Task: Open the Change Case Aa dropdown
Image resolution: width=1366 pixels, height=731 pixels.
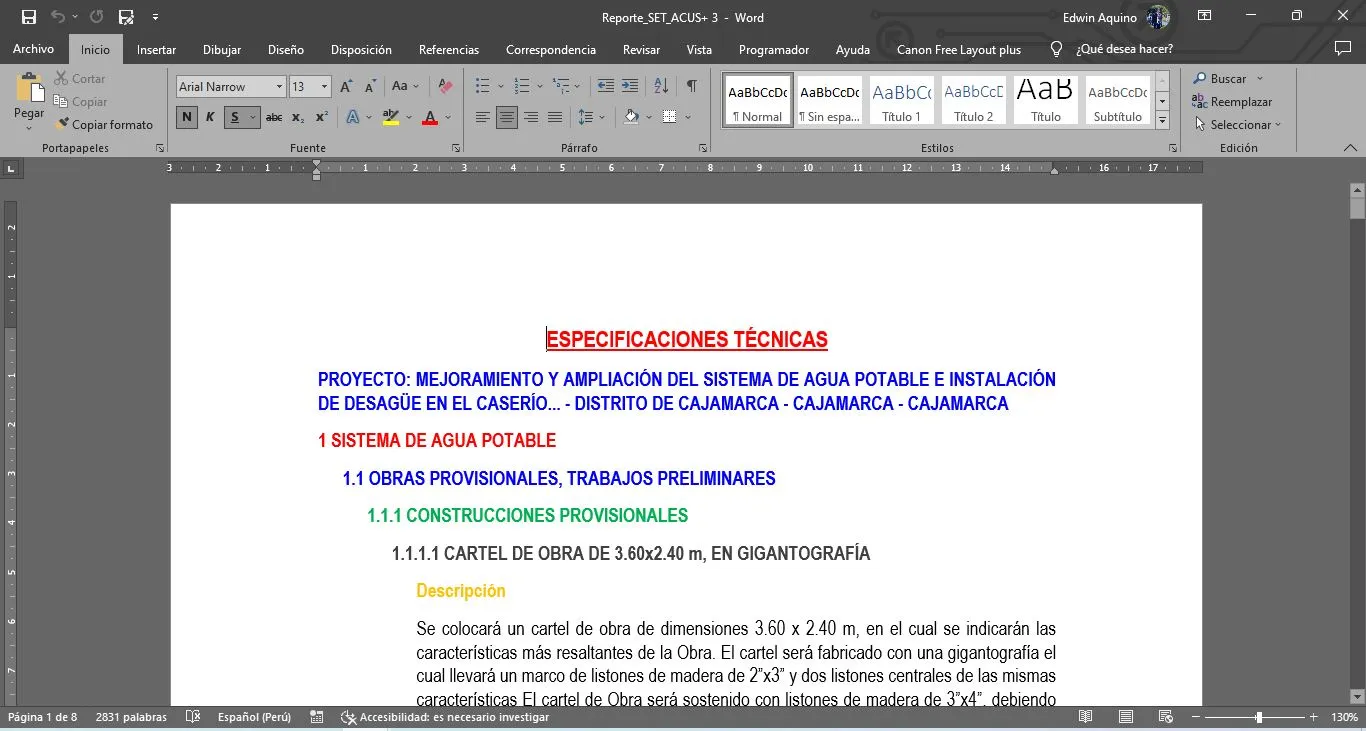Action: [x=405, y=87]
